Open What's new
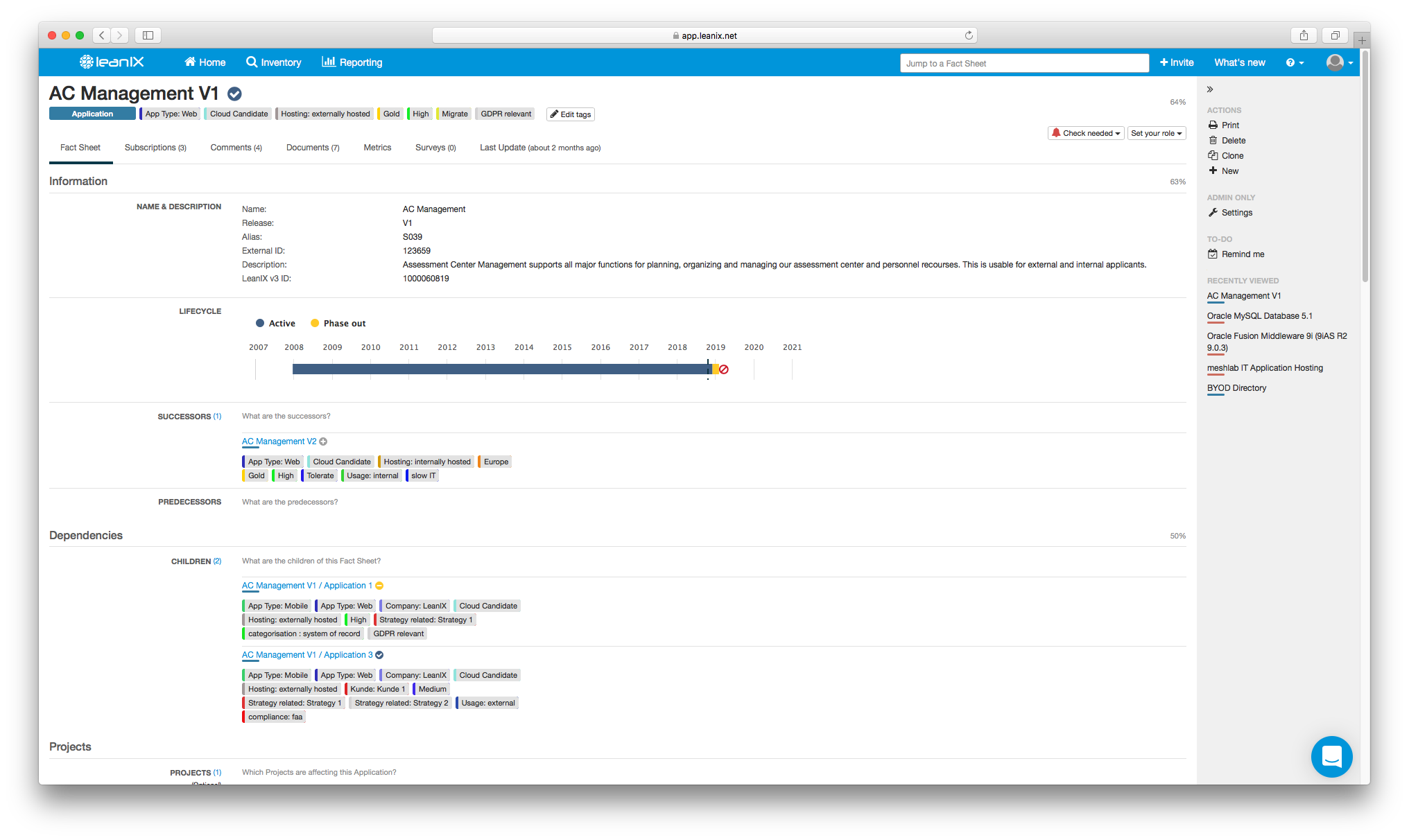The height and width of the screenshot is (840, 1409). (1239, 62)
